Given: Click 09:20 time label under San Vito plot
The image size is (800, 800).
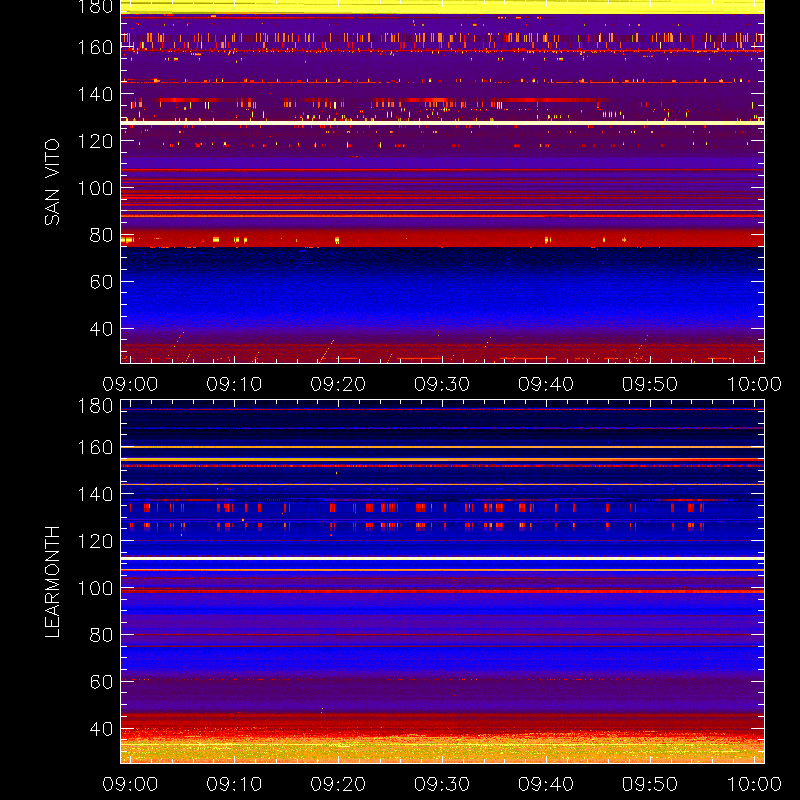Looking at the screenshot, I should coord(338,384).
